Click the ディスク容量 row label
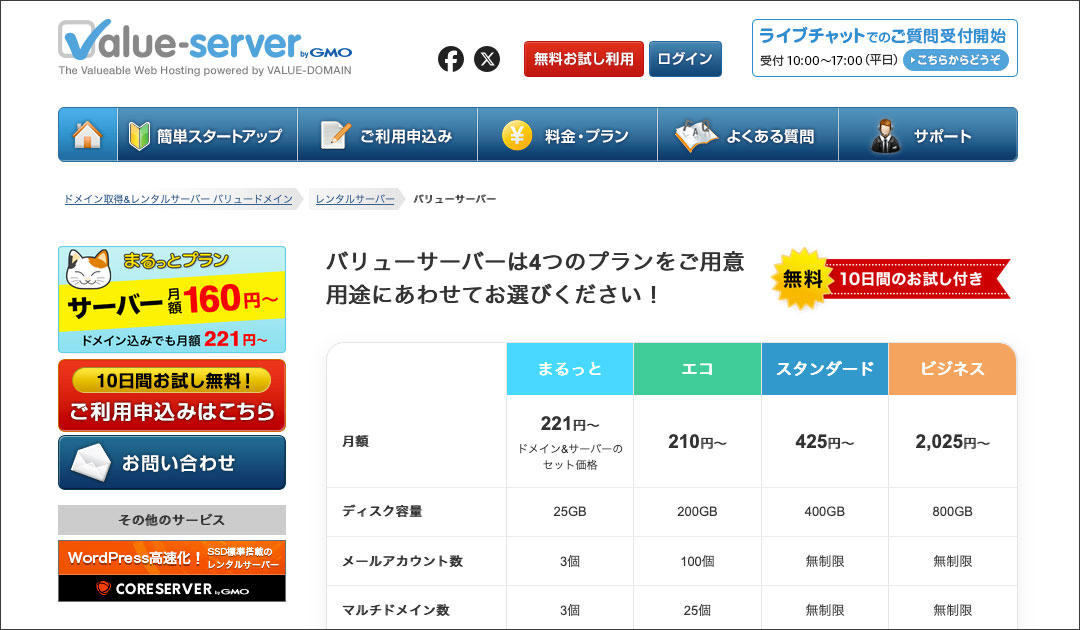The image size is (1080, 630). click(382, 512)
